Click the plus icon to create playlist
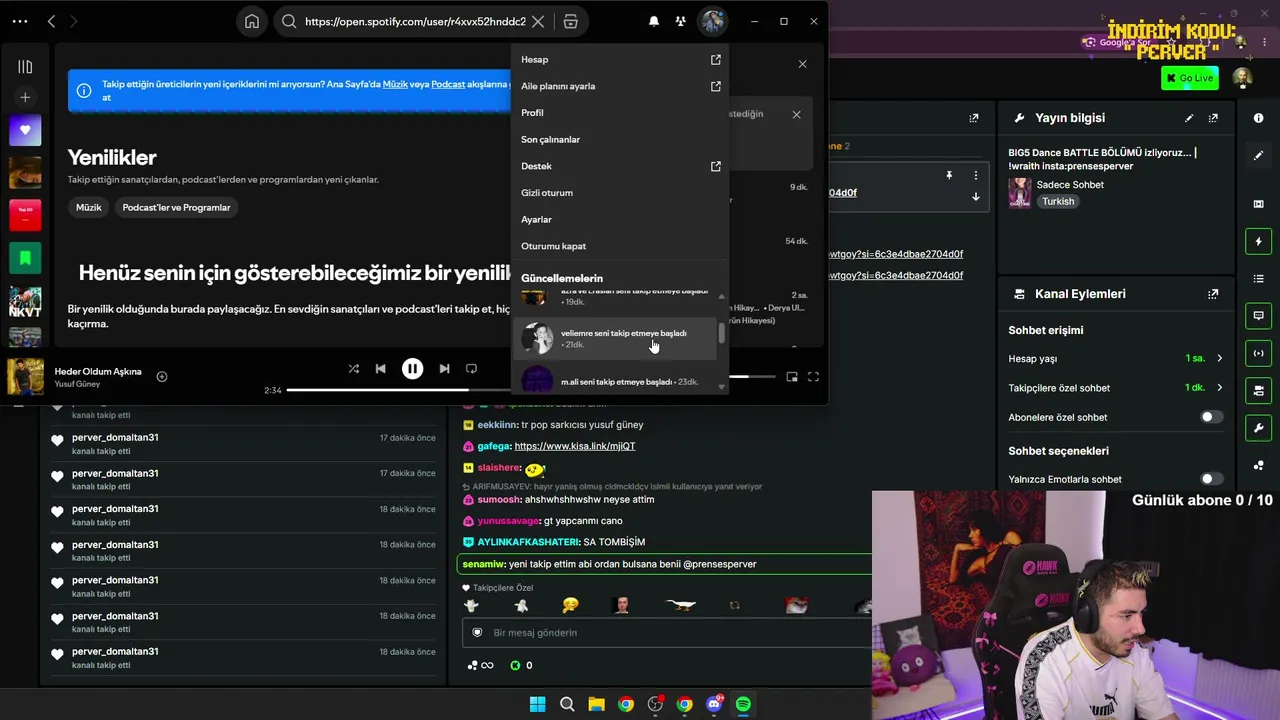This screenshot has height=720, width=1280. 25,97
